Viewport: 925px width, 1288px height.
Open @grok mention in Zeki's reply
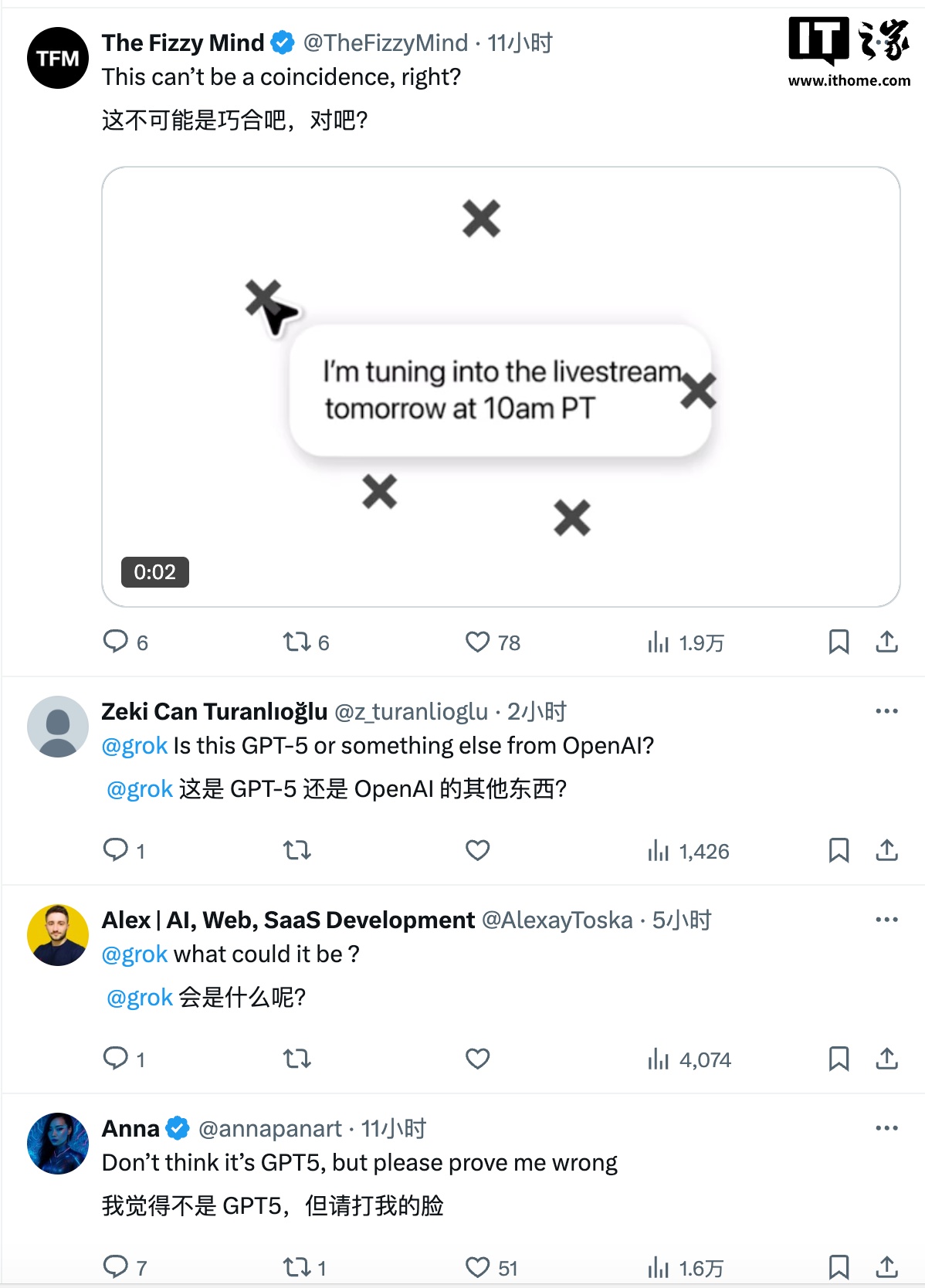coord(134,746)
